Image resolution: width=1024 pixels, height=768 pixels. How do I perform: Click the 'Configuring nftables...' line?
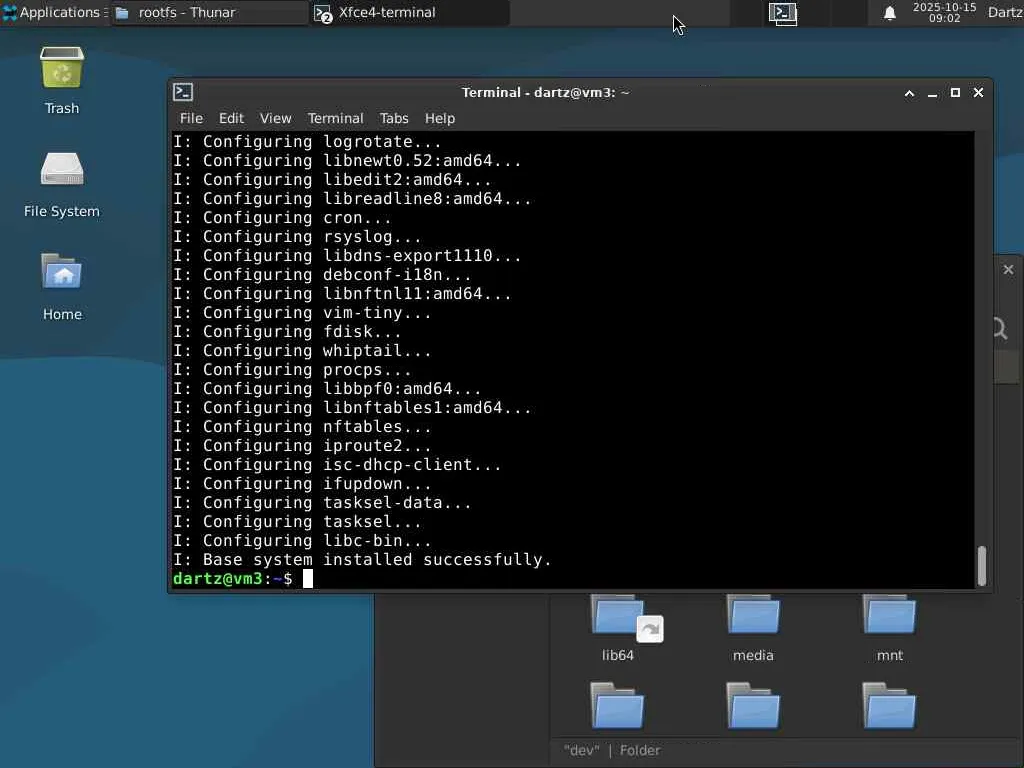(x=317, y=426)
